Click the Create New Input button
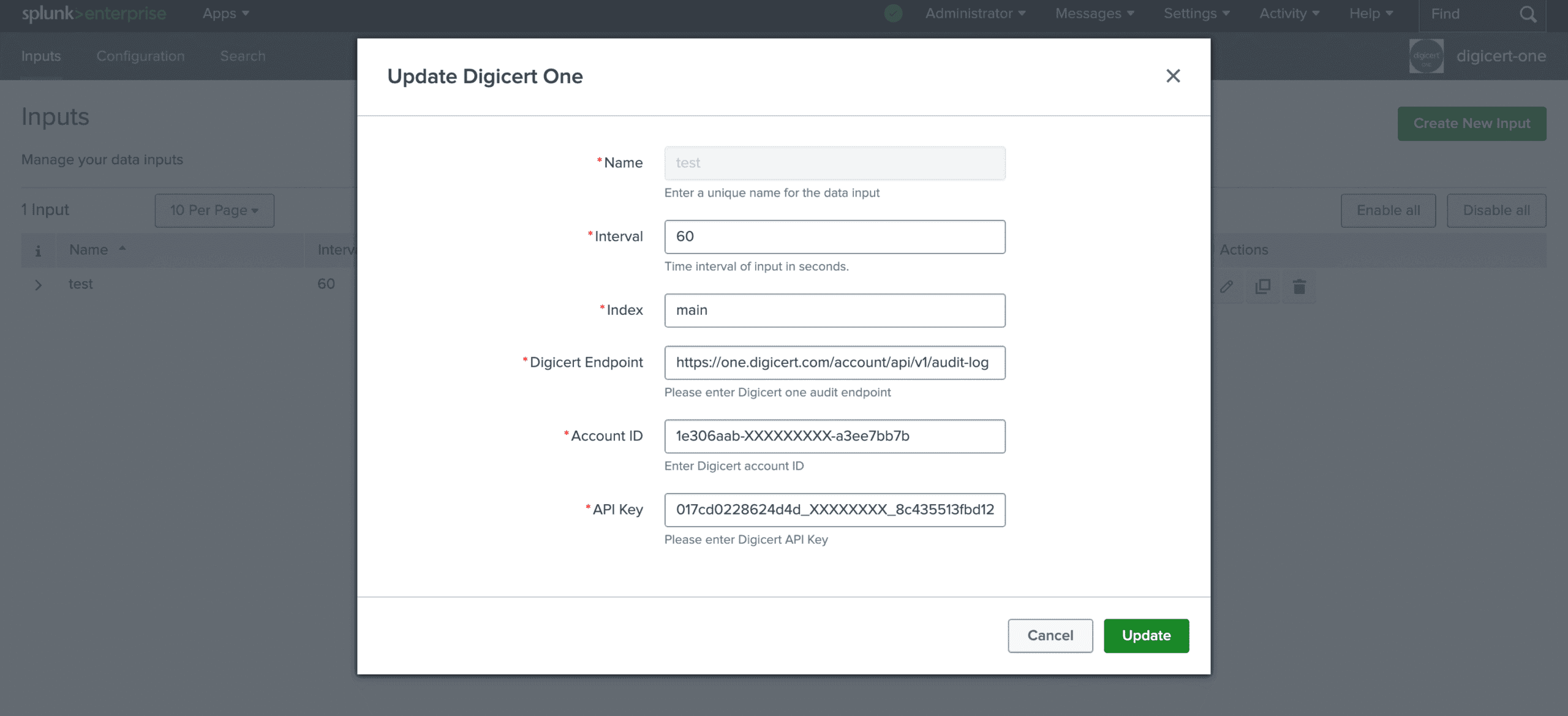This screenshot has width=1568, height=716. [1472, 123]
